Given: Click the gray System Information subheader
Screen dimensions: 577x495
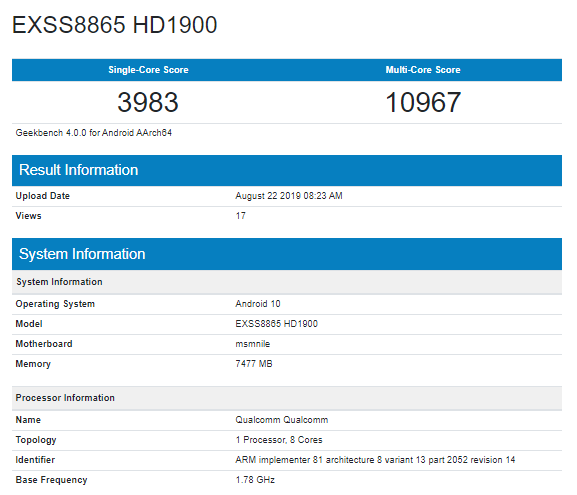Looking at the screenshot, I should click(x=287, y=282).
